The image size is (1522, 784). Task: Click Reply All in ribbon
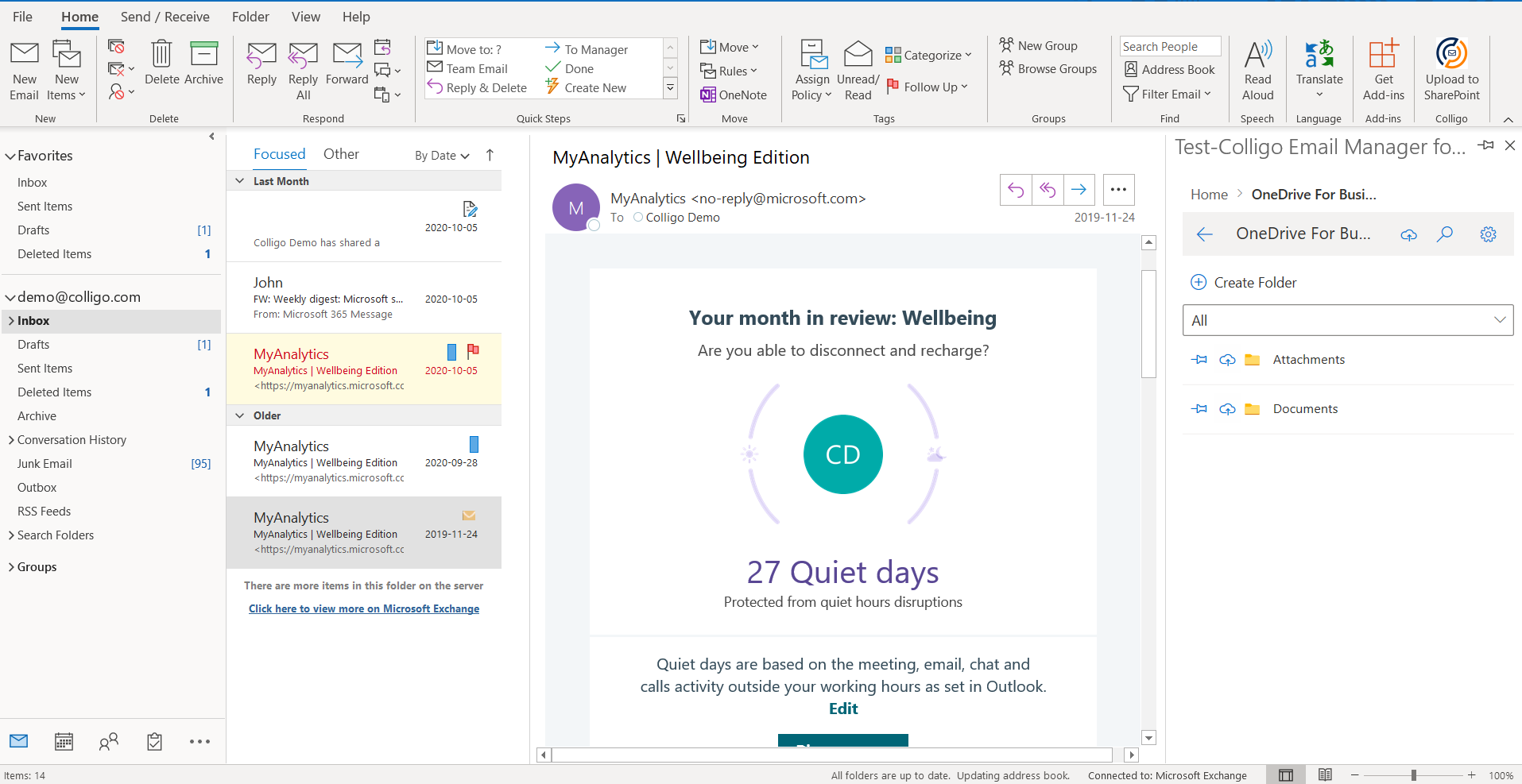coord(303,71)
